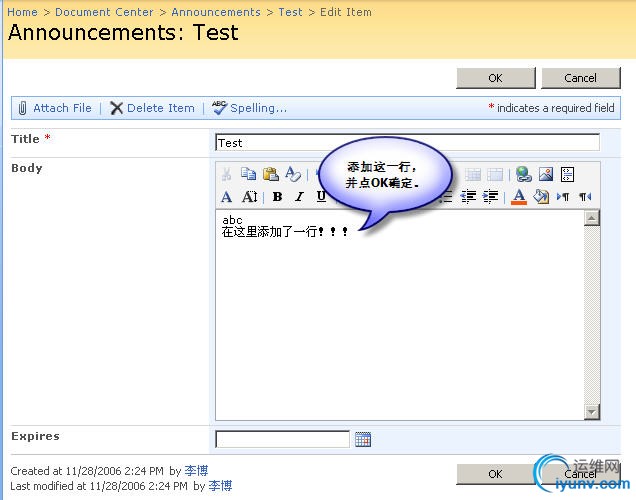Open Announcements breadcrumb link

coord(216,12)
